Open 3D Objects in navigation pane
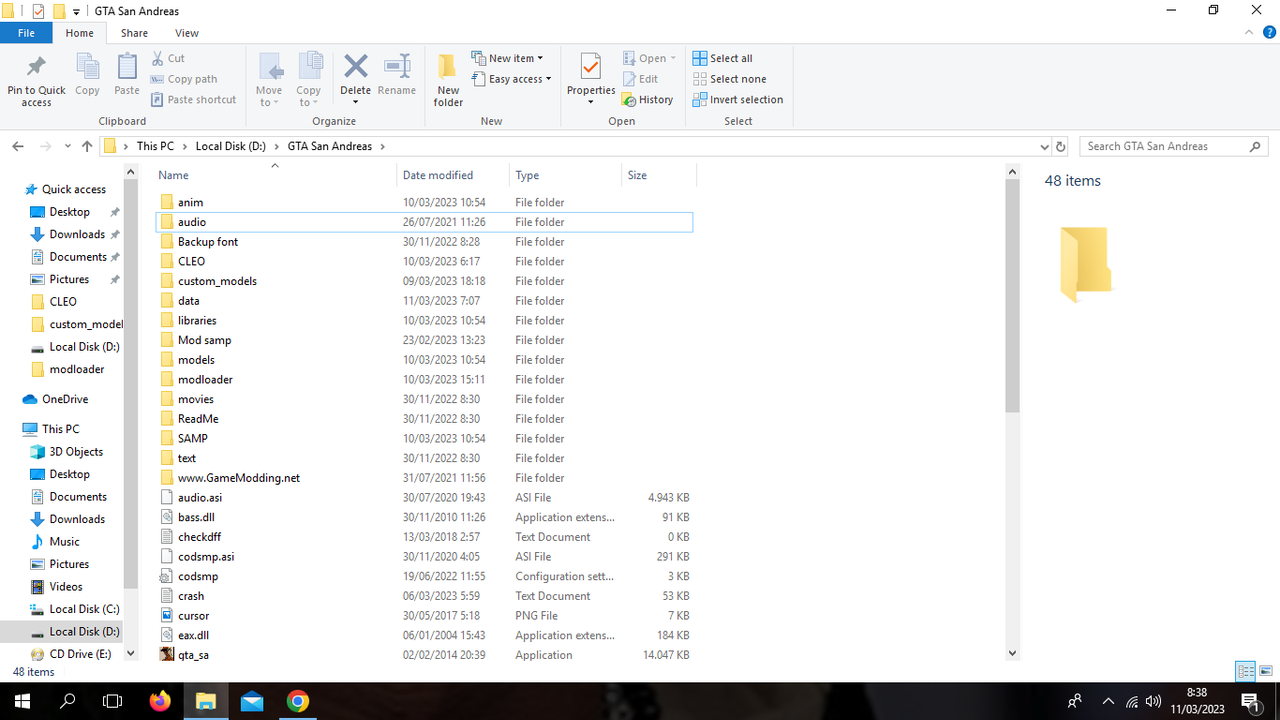Image resolution: width=1280 pixels, height=720 pixels. 76,452
